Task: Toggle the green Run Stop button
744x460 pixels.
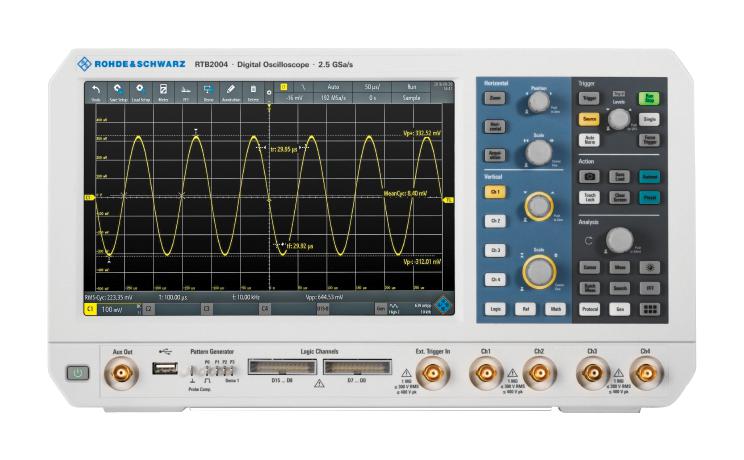Action: [x=649, y=98]
